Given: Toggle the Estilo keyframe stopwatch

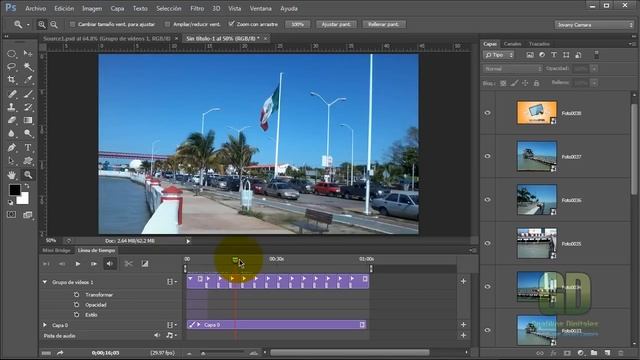Looking at the screenshot, I should click(x=76, y=315).
